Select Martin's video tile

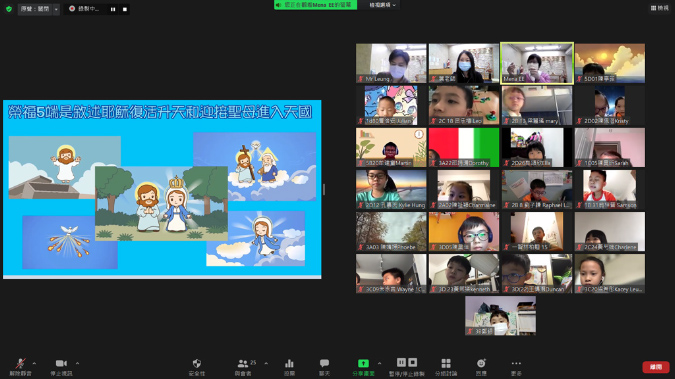391,147
